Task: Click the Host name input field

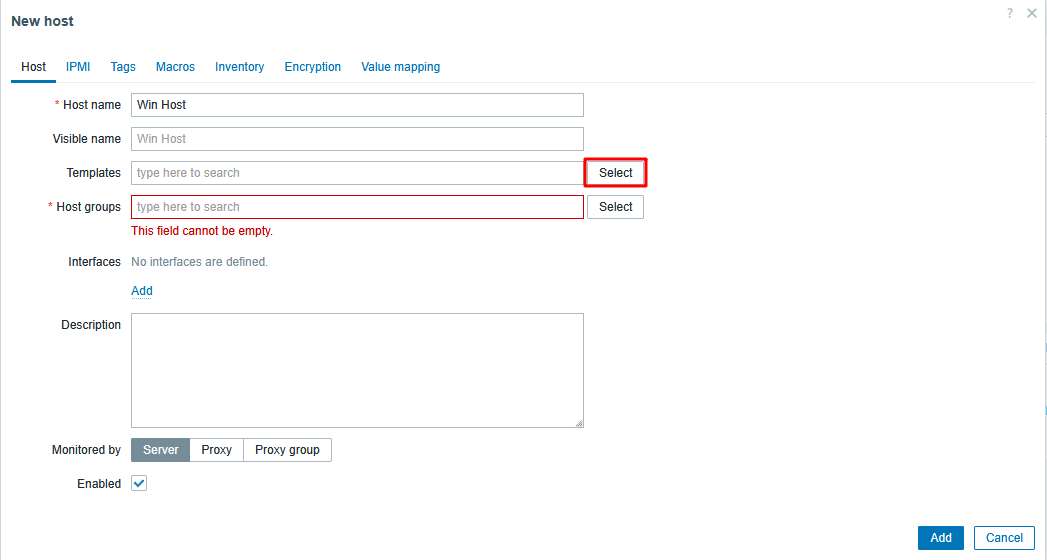Action: pyautogui.click(x=357, y=105)
